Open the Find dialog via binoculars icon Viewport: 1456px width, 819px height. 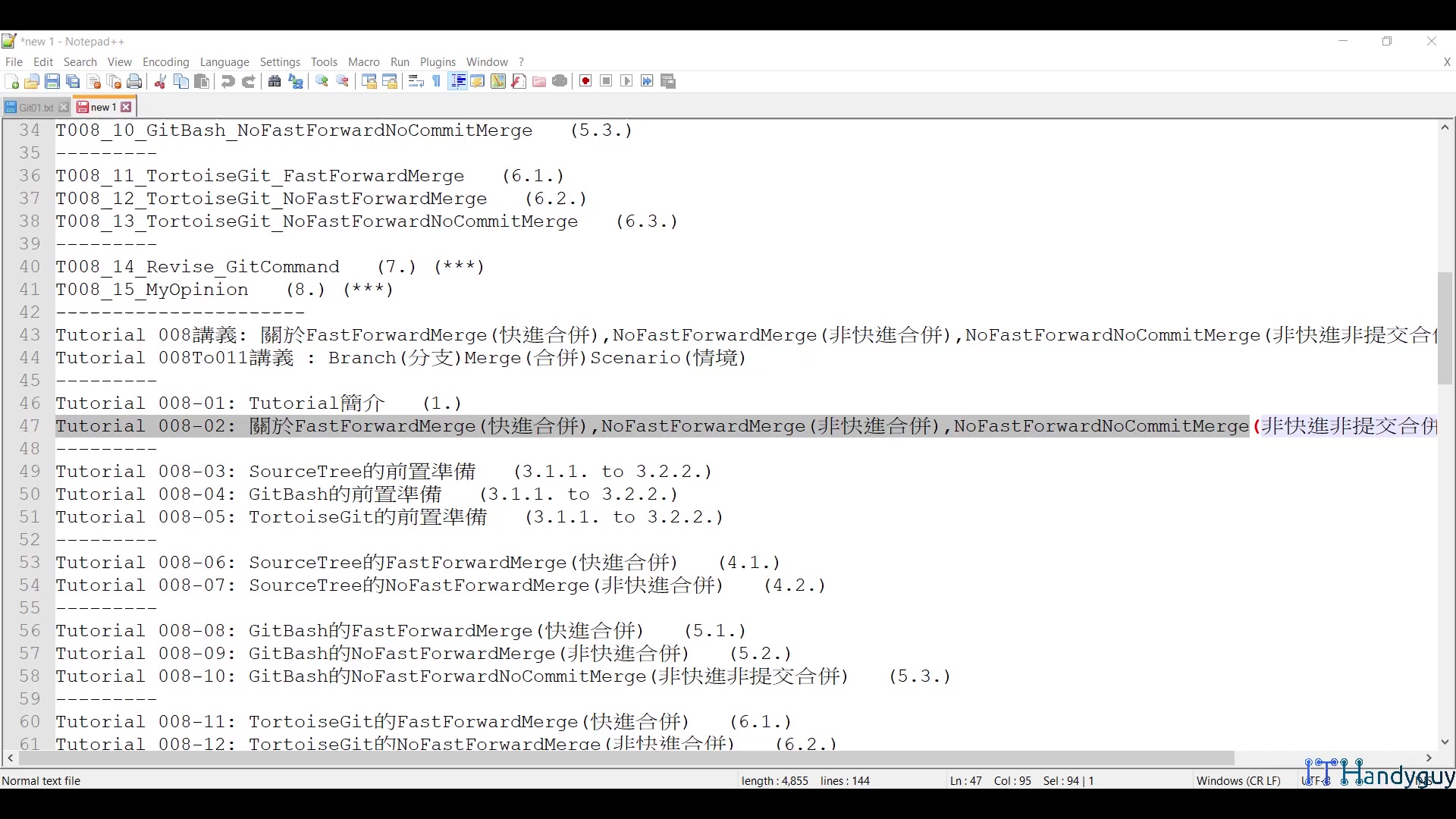[274, 81]
